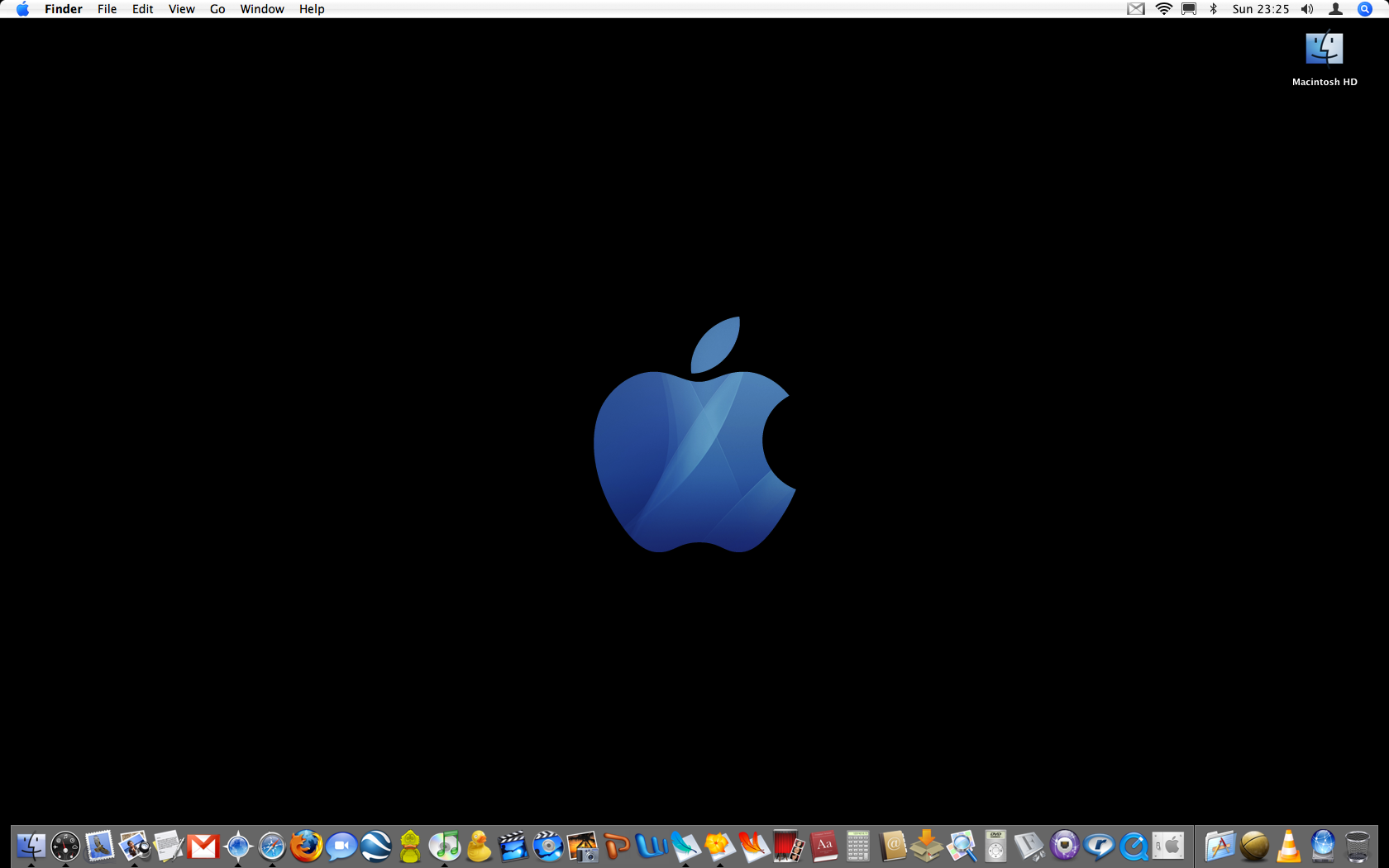Launch Address Book from the Dock

pyautogui.click(x=892, y=846)
